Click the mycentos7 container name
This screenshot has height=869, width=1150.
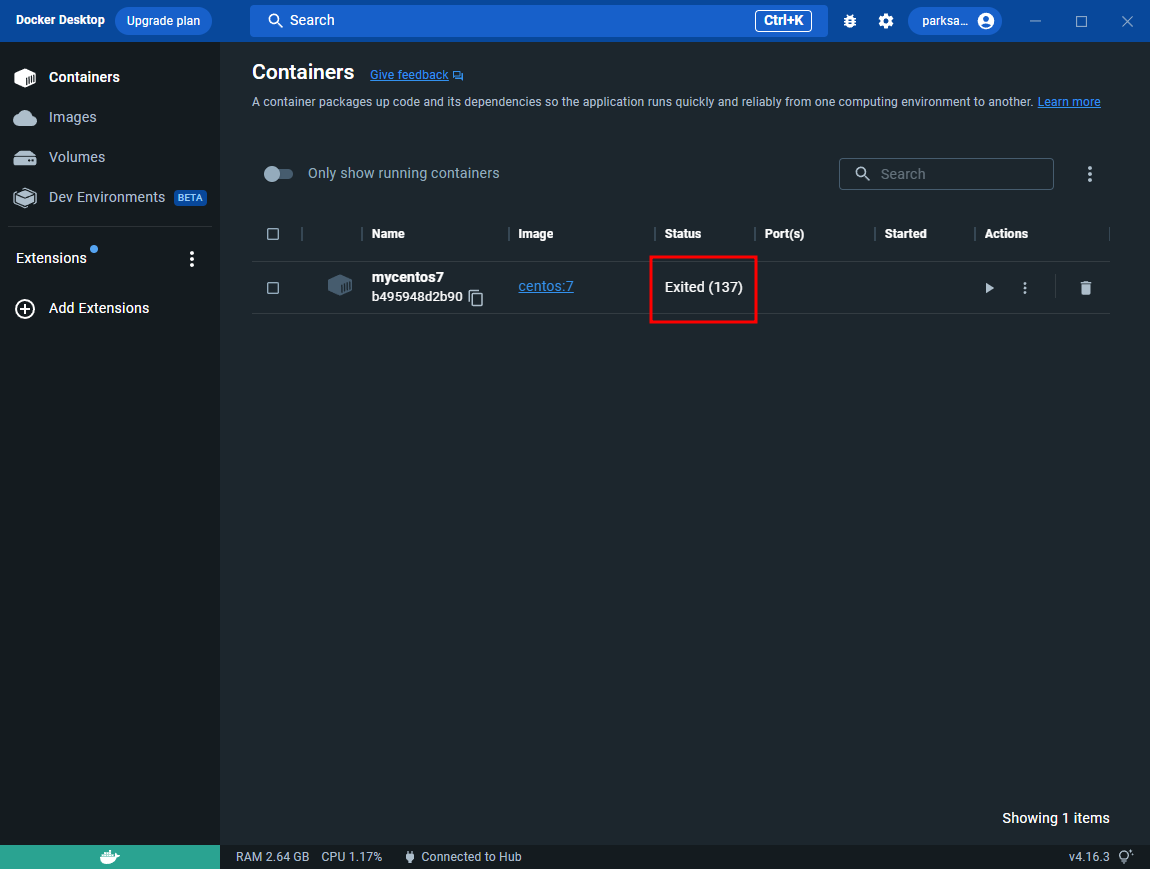coord(407,277)
